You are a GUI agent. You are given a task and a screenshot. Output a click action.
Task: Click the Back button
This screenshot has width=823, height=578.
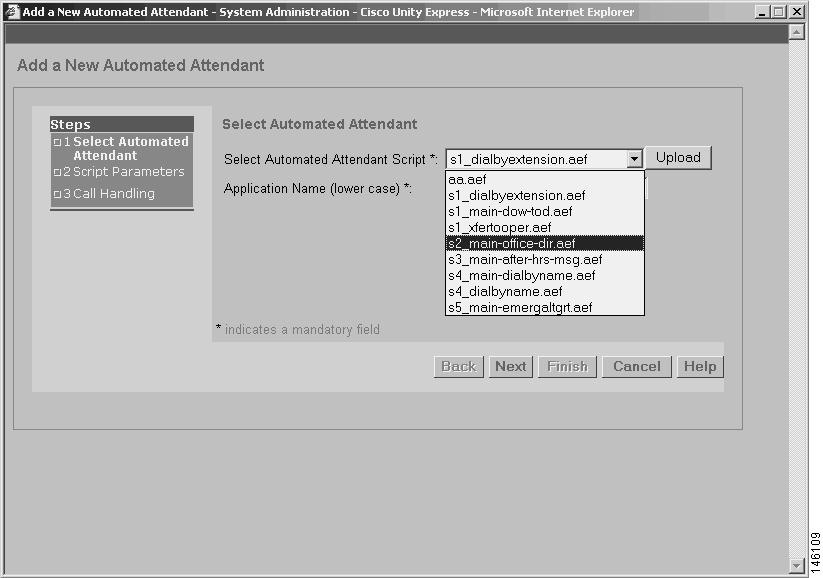[457, 366]
